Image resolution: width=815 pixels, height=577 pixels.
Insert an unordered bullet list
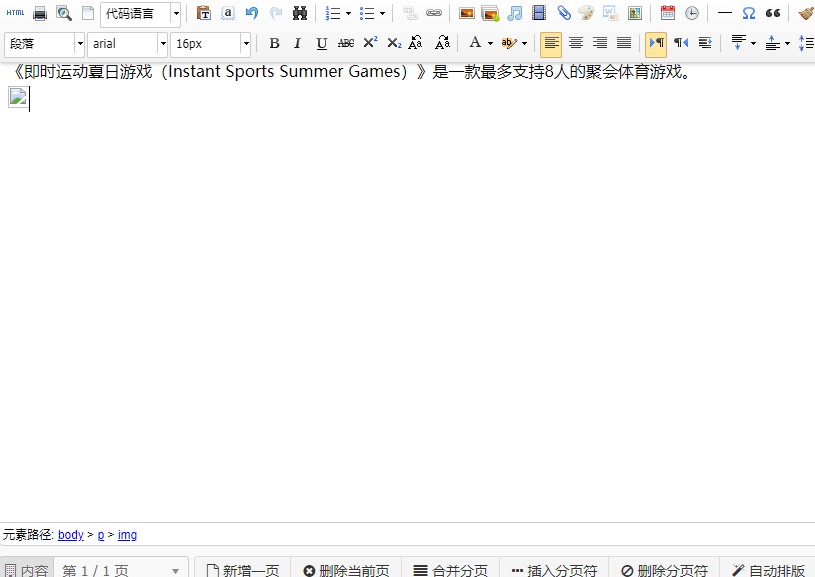point(367,13)
